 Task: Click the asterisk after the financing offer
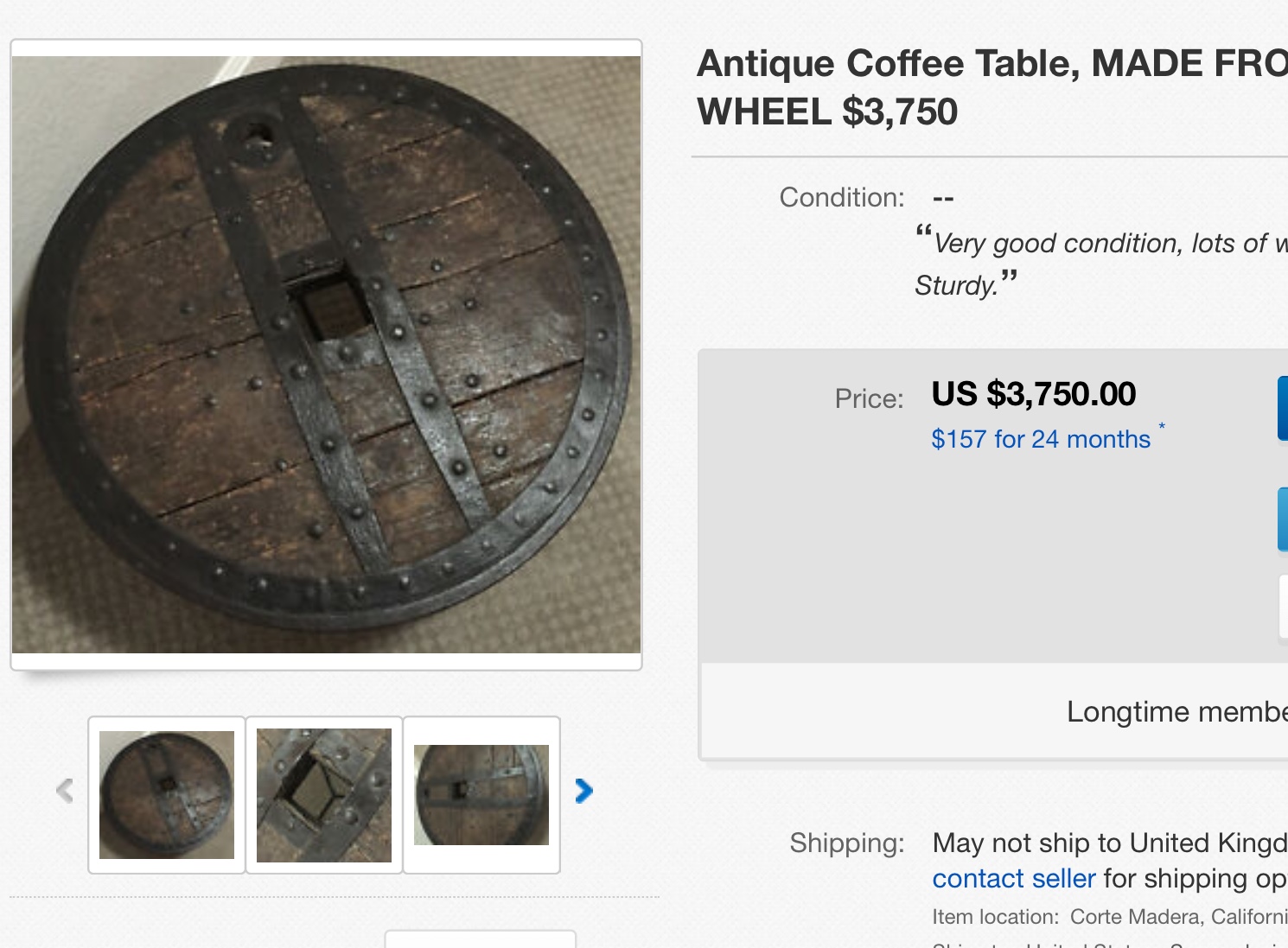(1162, 426)
